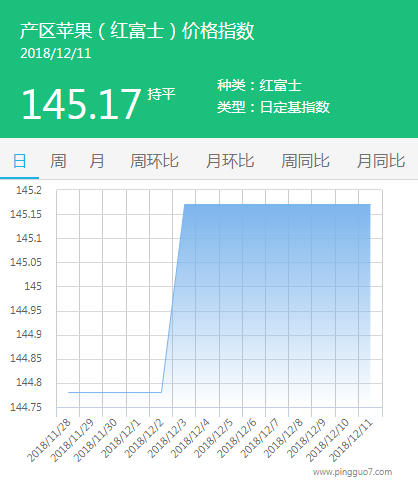Open the 月 monthly tab
Viewport: 418px width, 482px height.
click(97, 161)
